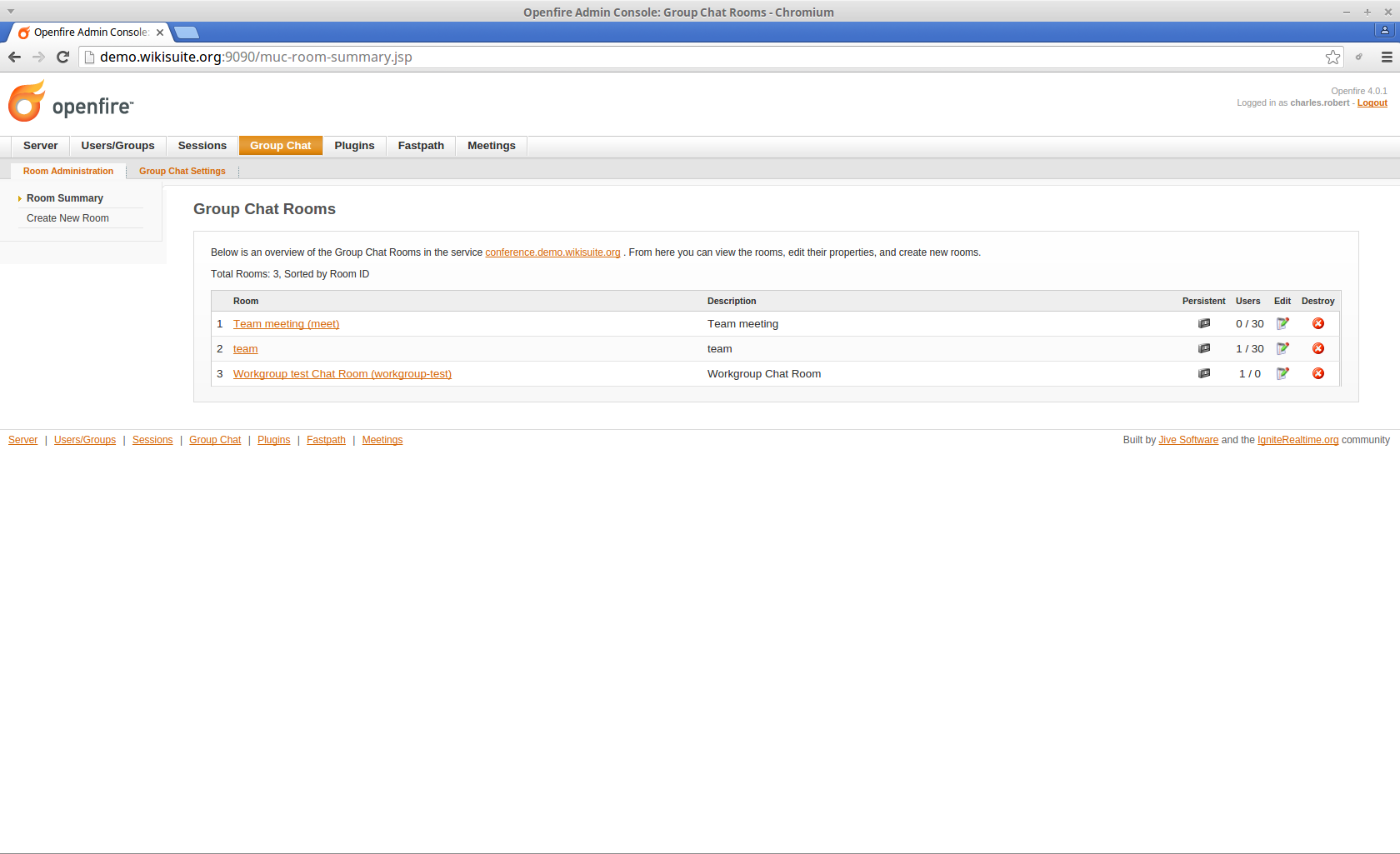Open the conference.demo.wikisuite.org service link
The width and height of the screenshot is (1400, 854).
pyautogui.click(x=552, y=252)
